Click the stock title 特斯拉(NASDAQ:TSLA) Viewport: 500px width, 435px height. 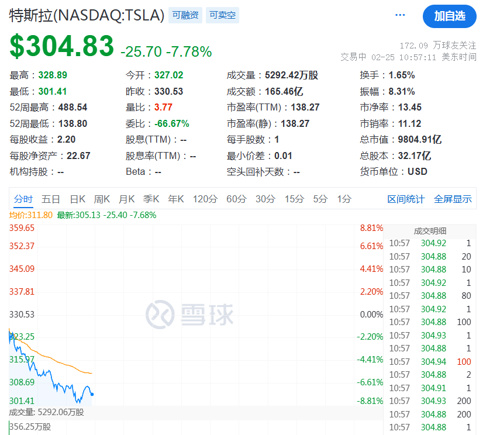[87, 15]
